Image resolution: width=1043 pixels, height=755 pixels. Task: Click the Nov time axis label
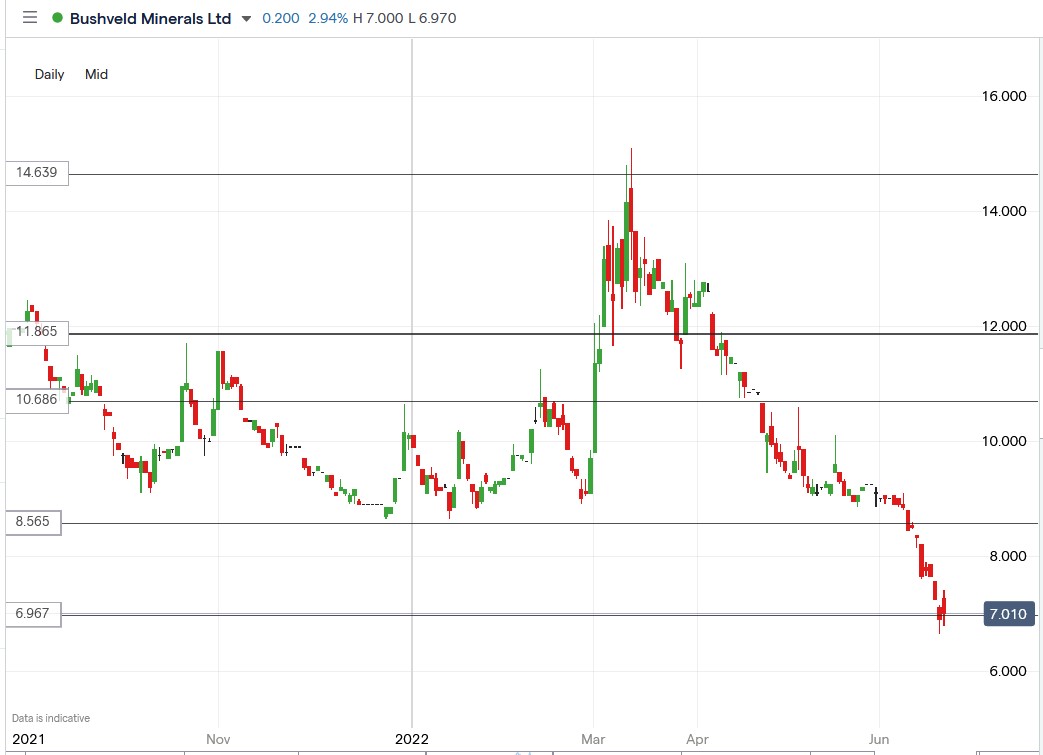218,739
